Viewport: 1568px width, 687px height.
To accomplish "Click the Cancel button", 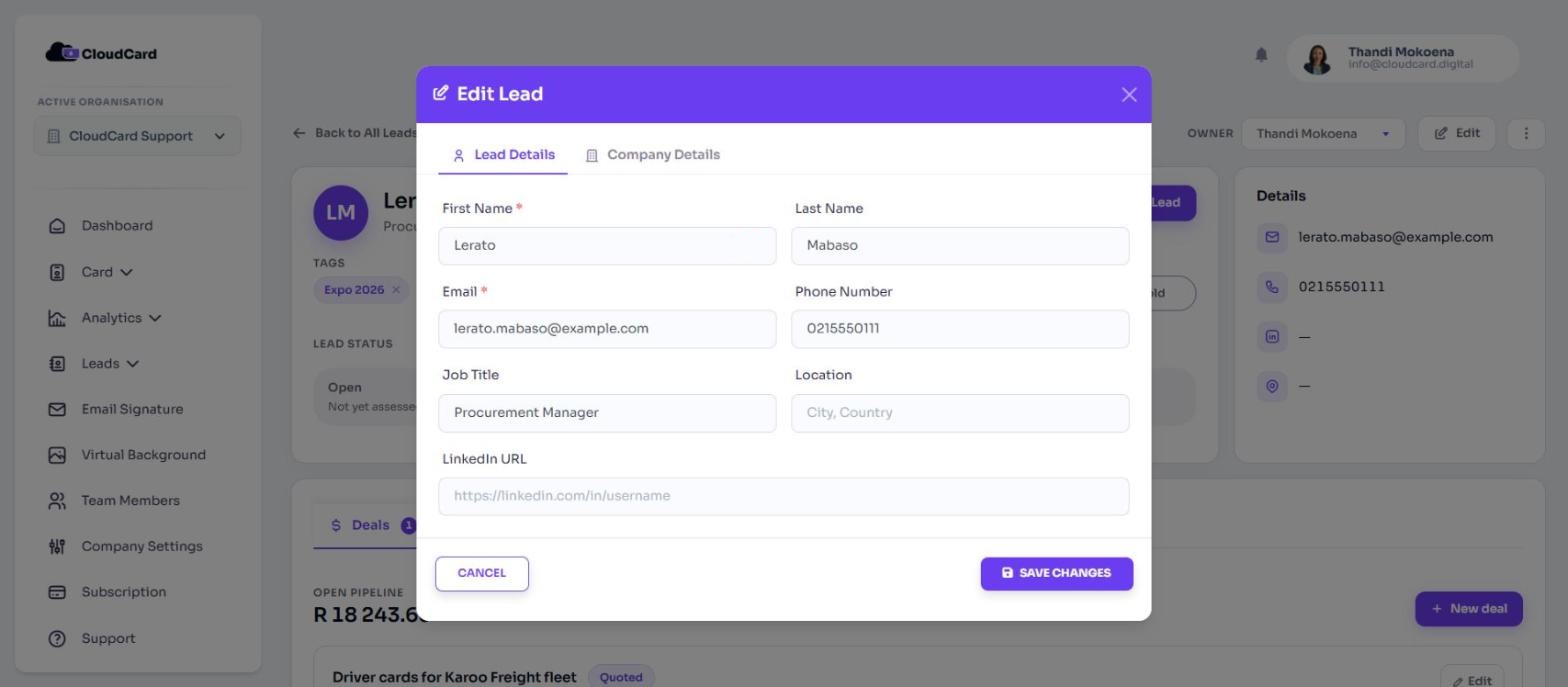I will 482,574.
